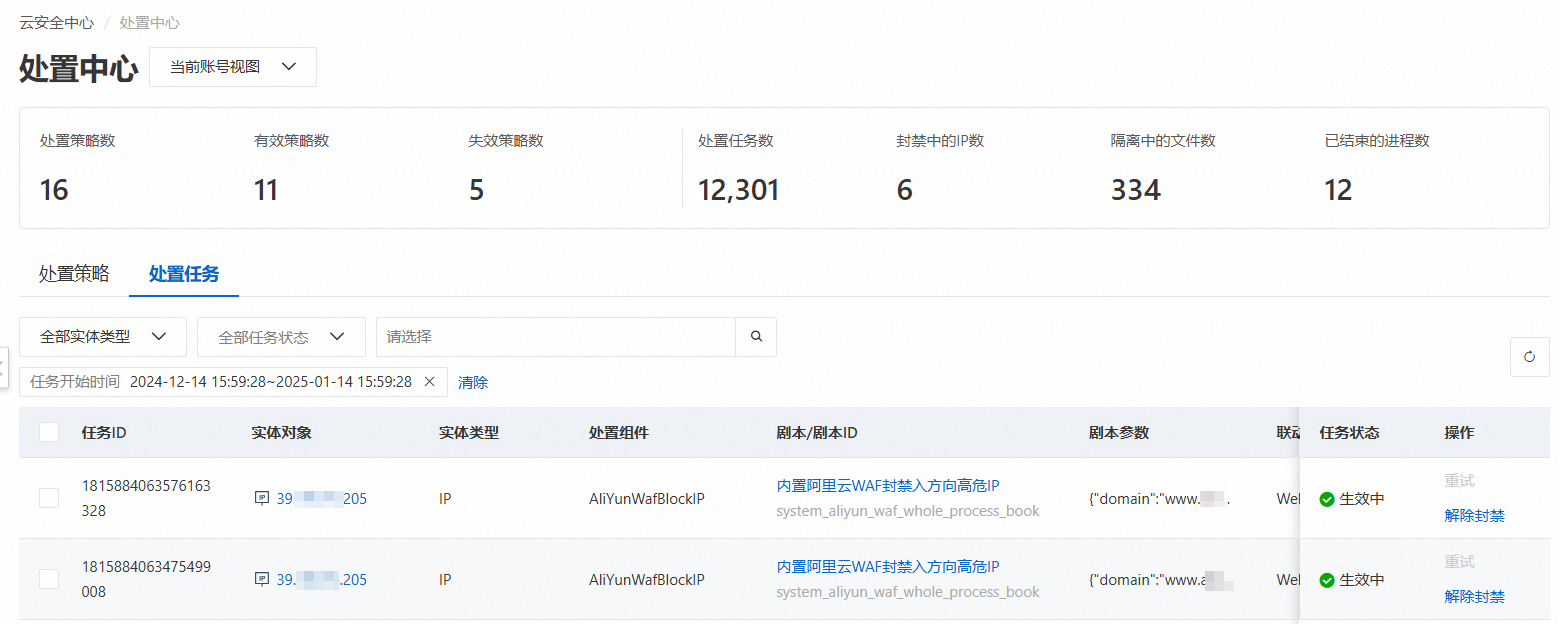Click task ID 1815884063475499008
1560x624 pixels.
coord(146,579)
